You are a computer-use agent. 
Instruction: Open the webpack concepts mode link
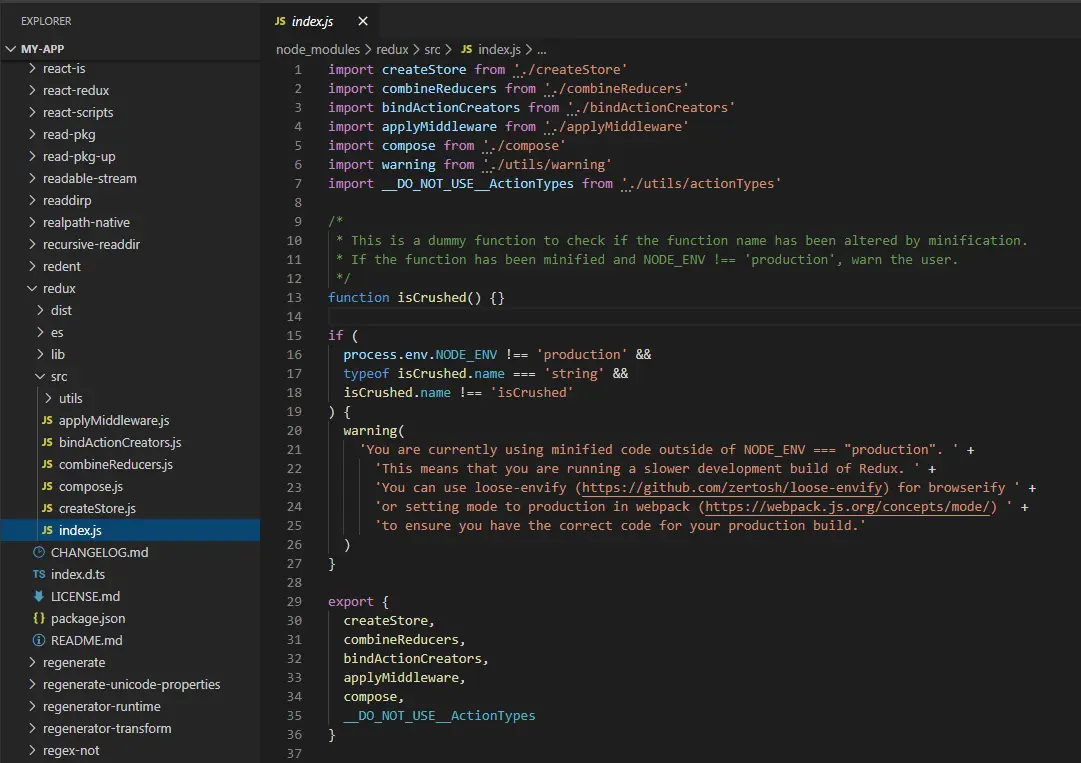pos(851,507)
